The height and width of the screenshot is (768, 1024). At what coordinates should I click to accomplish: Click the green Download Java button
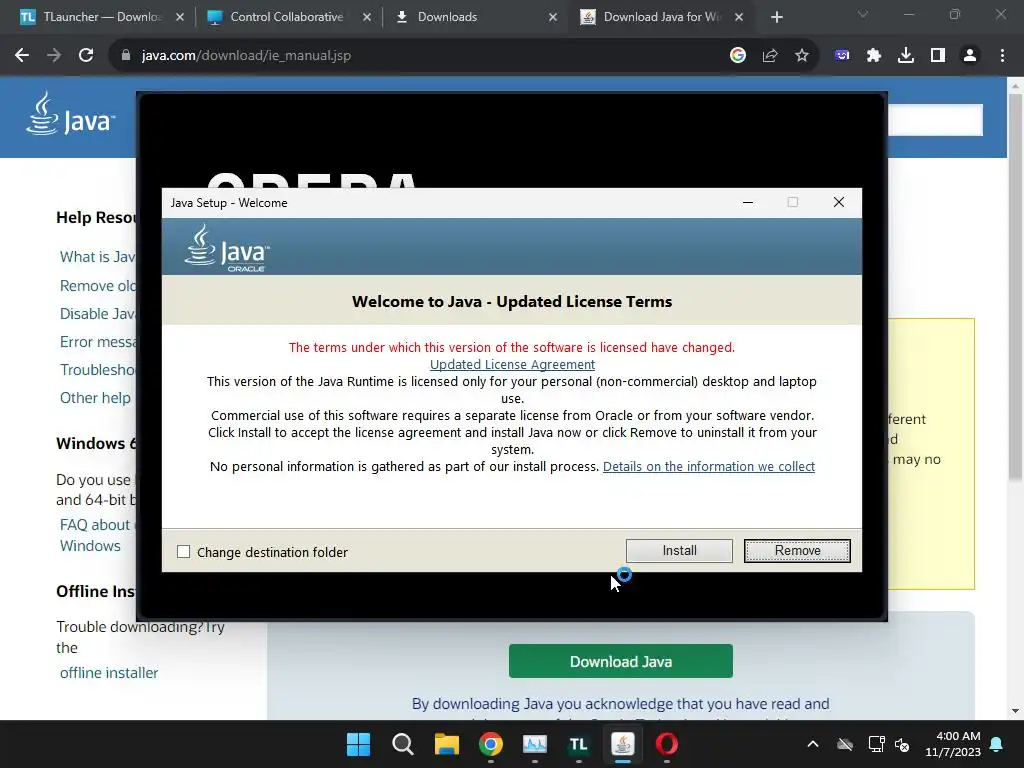click(x=620, y=661)
